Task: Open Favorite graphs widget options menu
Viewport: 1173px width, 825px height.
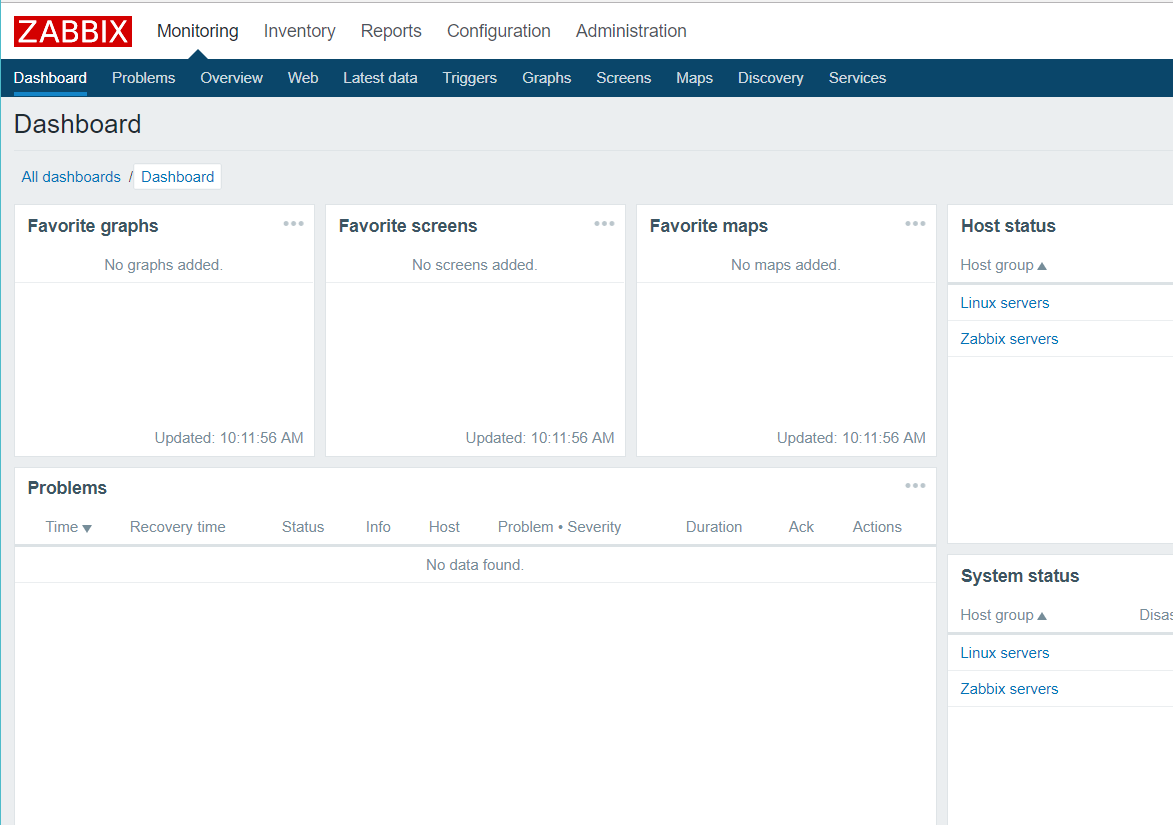Action: (293, 224)
